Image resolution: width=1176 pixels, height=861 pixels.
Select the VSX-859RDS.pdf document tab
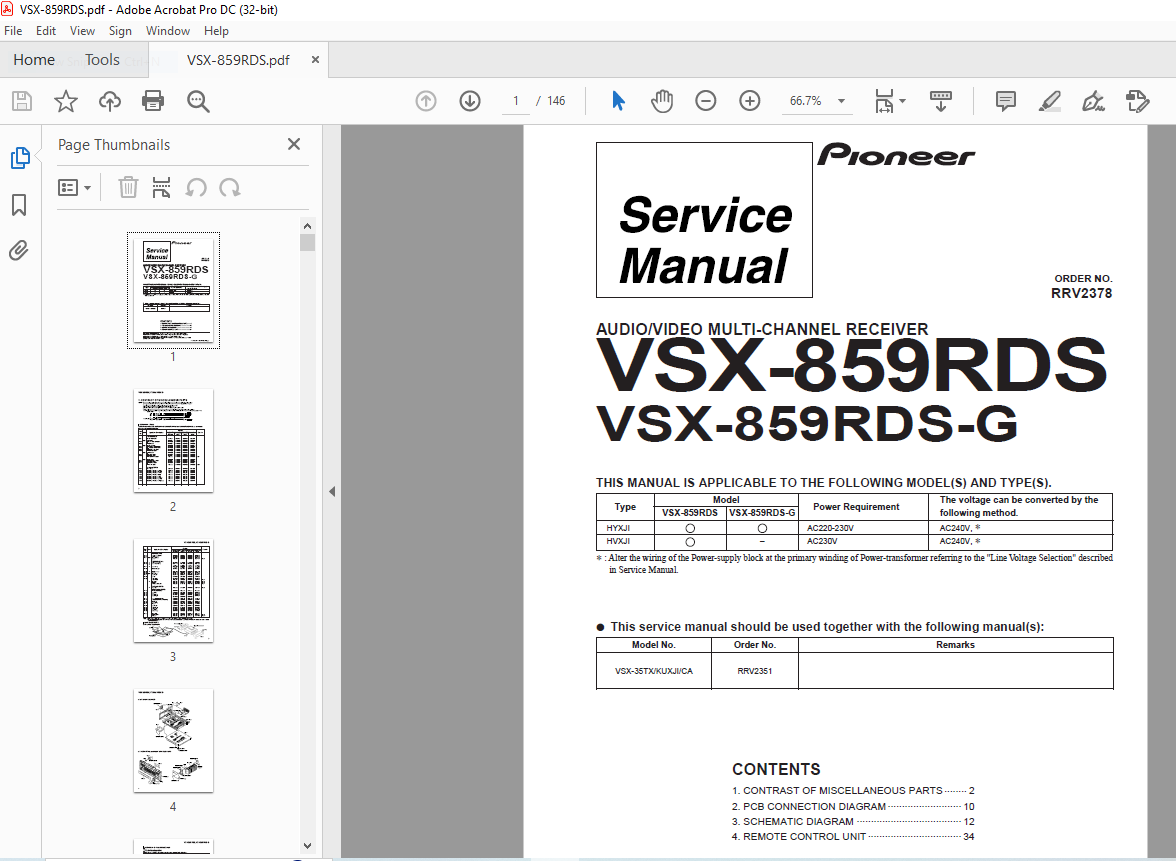(238, 60)
